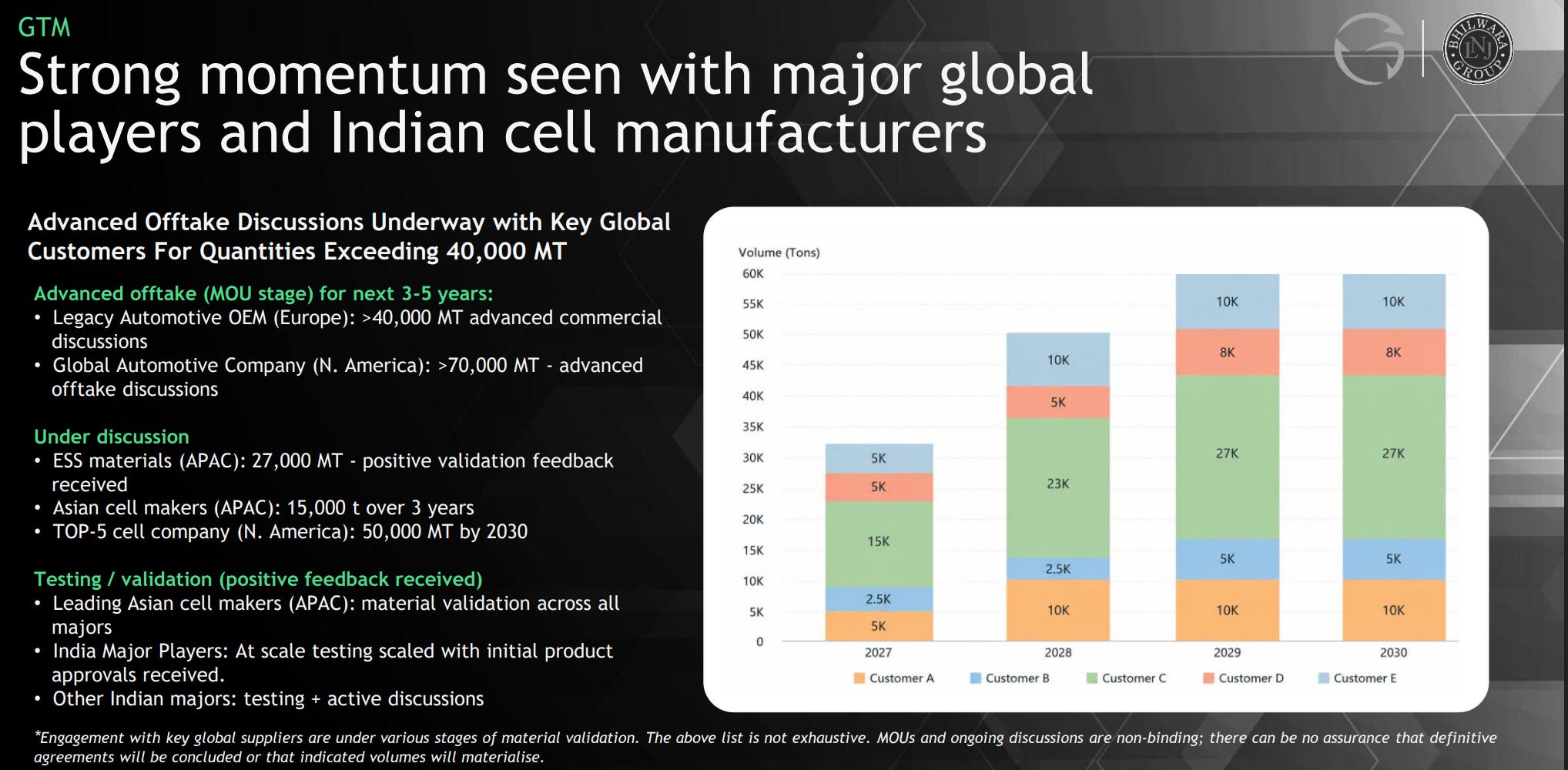Click the "Legacy Automotive OEM (Europe)" bullet
The height and width of the screenshot is (770, 1568).
pyautogui.click(x=348, y=330)
